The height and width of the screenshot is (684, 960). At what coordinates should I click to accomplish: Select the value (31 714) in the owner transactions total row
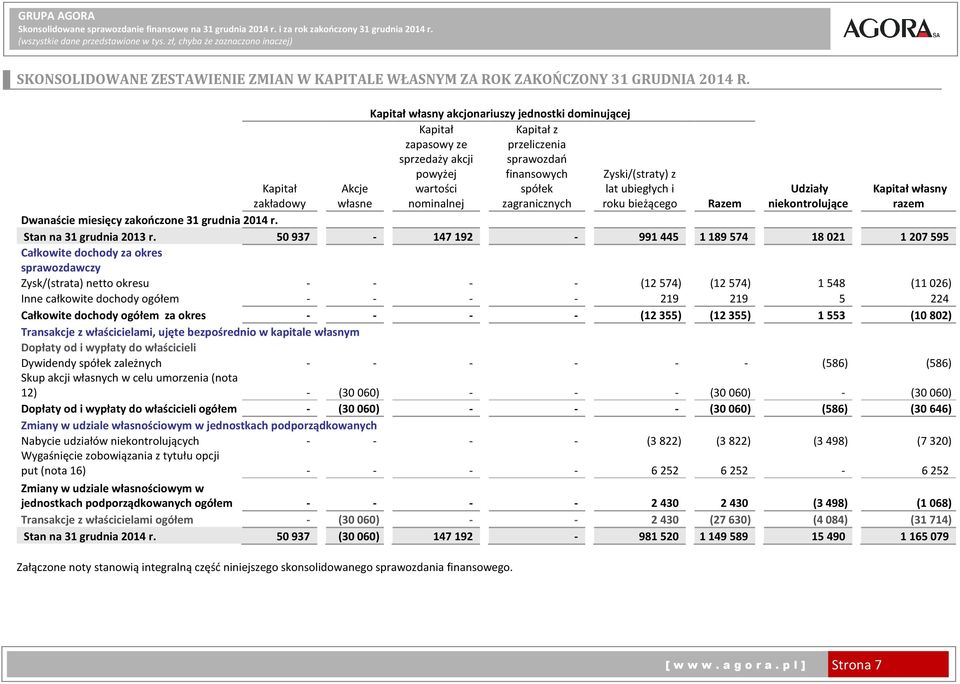(931, 520)
